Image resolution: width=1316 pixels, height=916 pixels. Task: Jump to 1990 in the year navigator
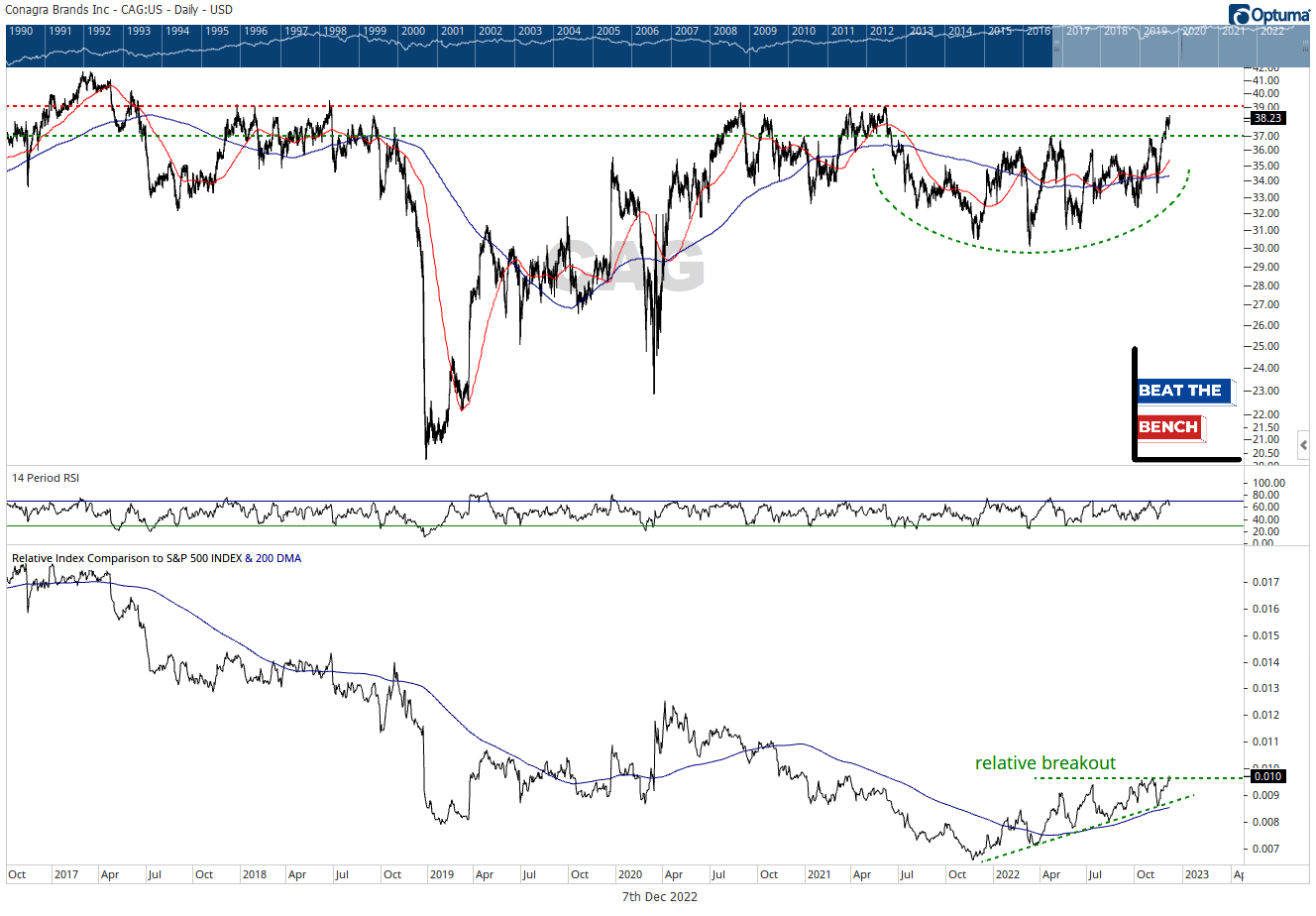[x=20, y=32]
